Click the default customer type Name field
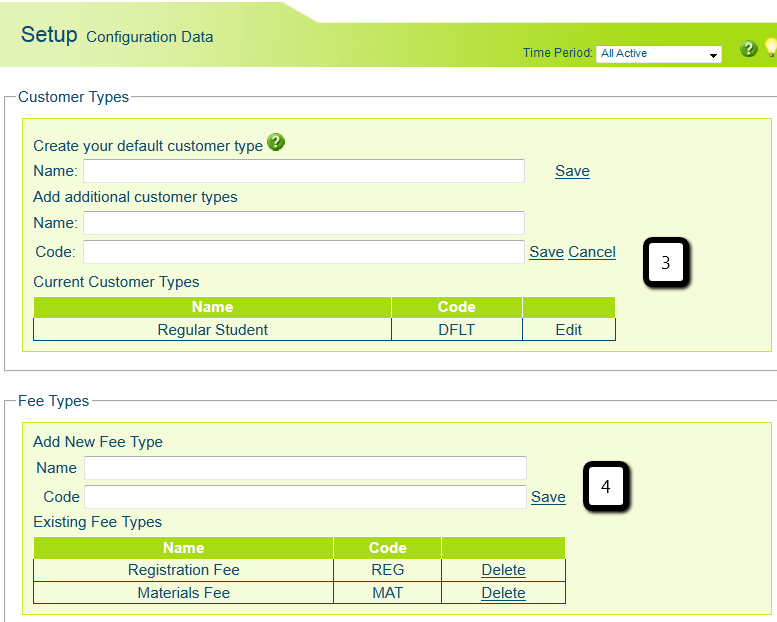Viewport: 777px width, 622px height. click(x=304, y=171)
